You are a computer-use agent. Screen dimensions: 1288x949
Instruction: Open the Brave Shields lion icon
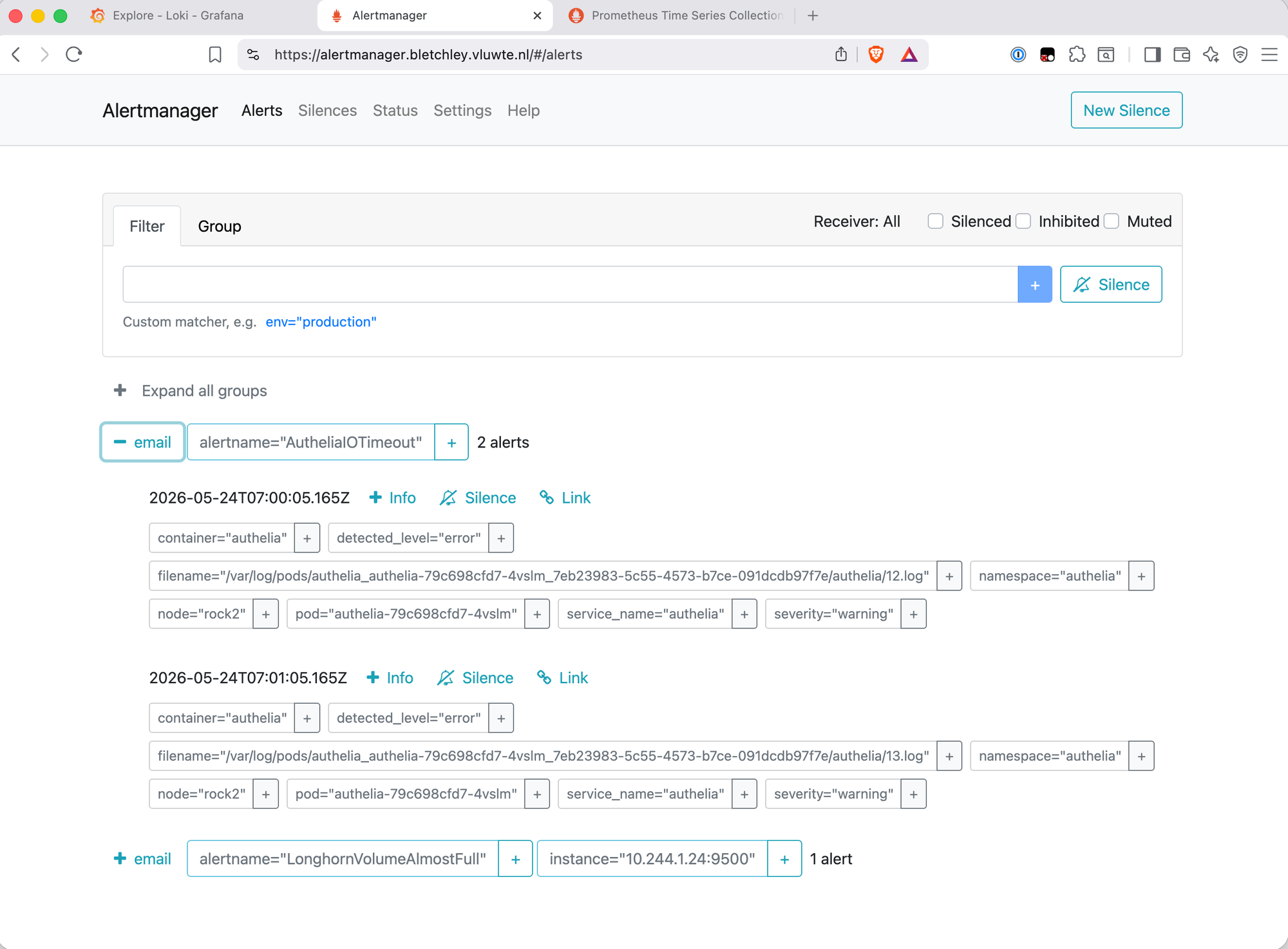click(876, 55)
